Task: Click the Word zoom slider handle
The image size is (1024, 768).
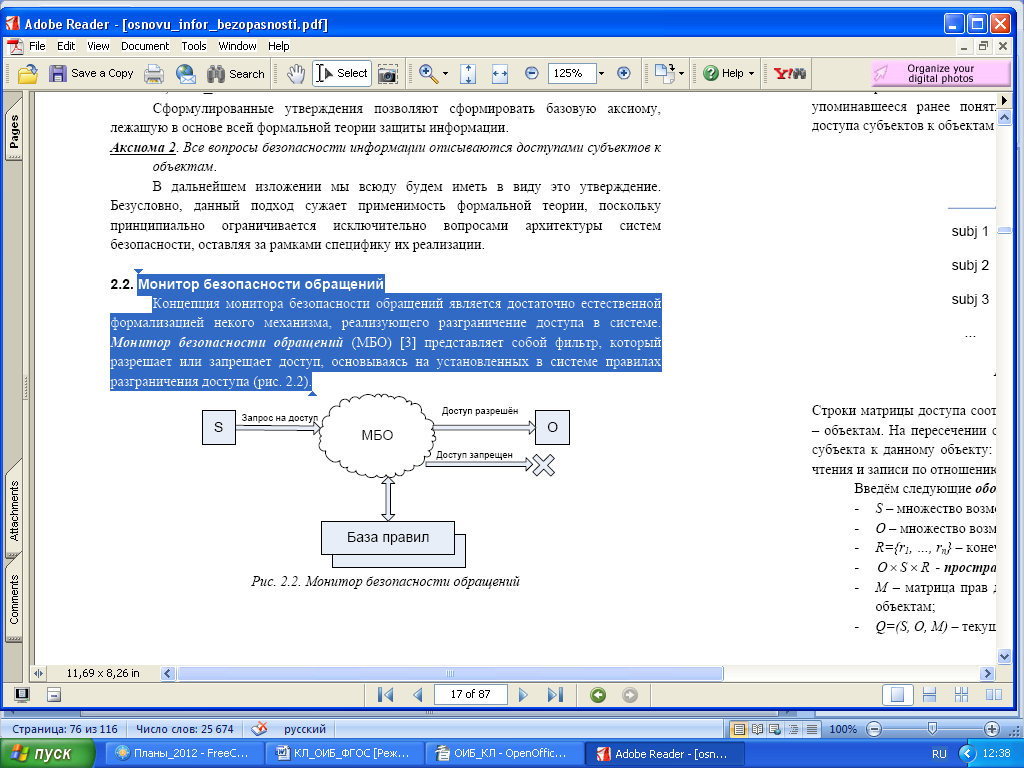Action: [x=932, y=729]
